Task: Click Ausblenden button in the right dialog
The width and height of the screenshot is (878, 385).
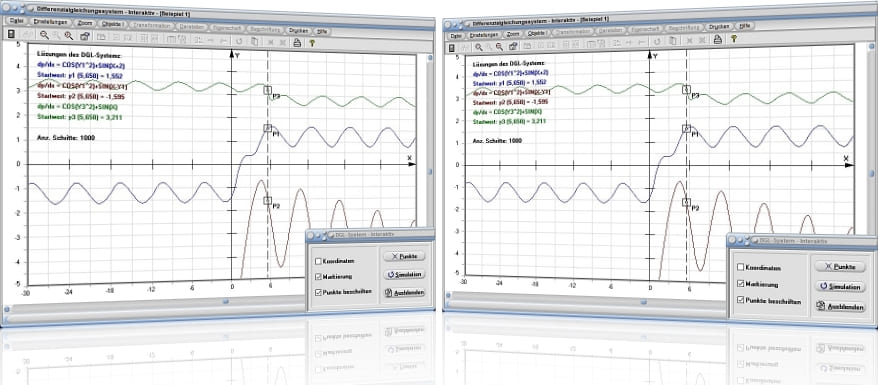Action: [840, 307]
